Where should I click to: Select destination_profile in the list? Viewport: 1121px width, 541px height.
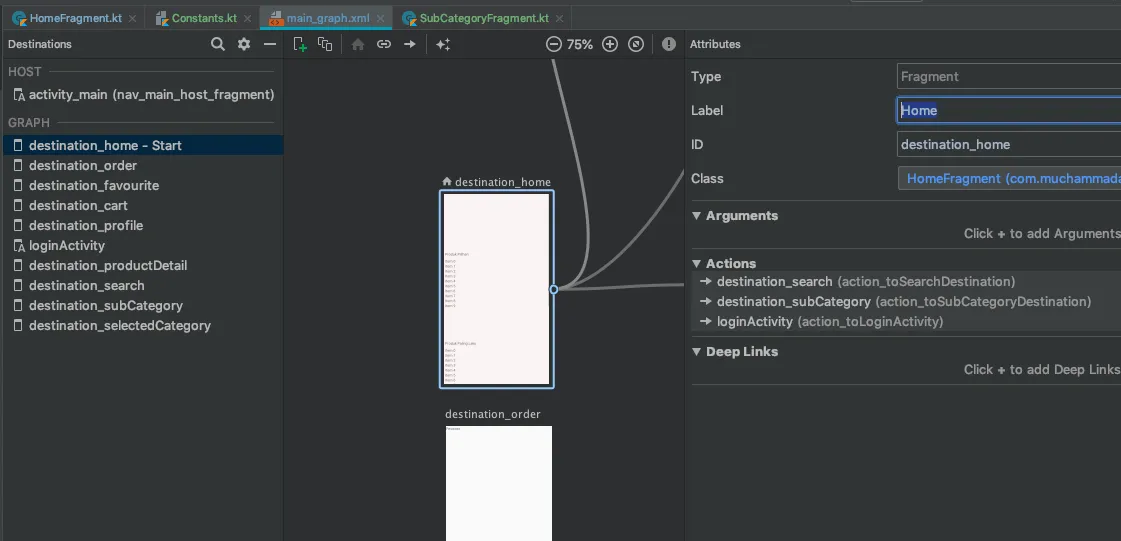point(143,226)
